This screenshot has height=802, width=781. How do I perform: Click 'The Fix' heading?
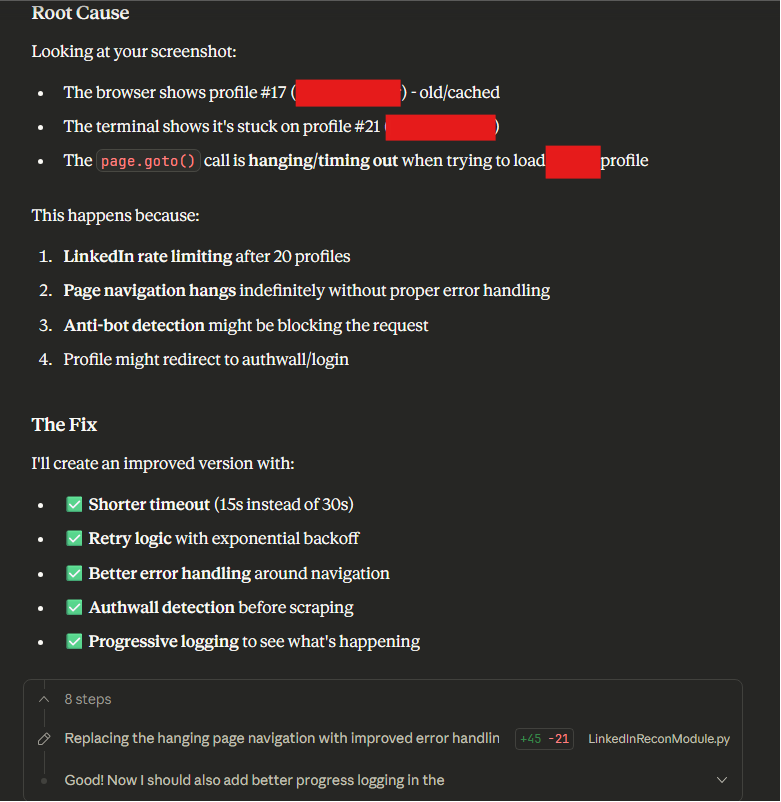click(x=64, y=424)
